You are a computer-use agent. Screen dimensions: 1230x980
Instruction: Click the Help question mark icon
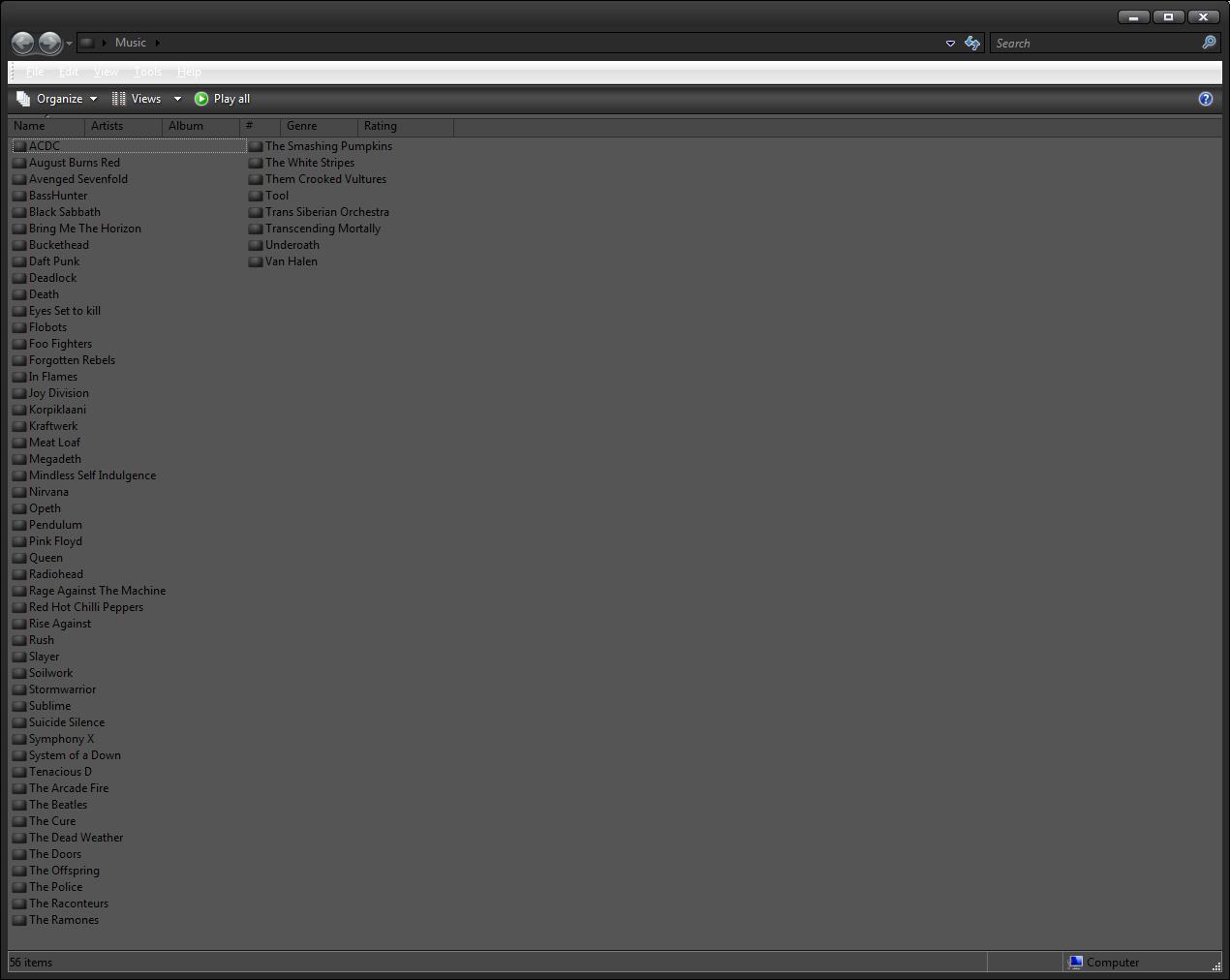pyautogui.click(x=1205, y=98)
